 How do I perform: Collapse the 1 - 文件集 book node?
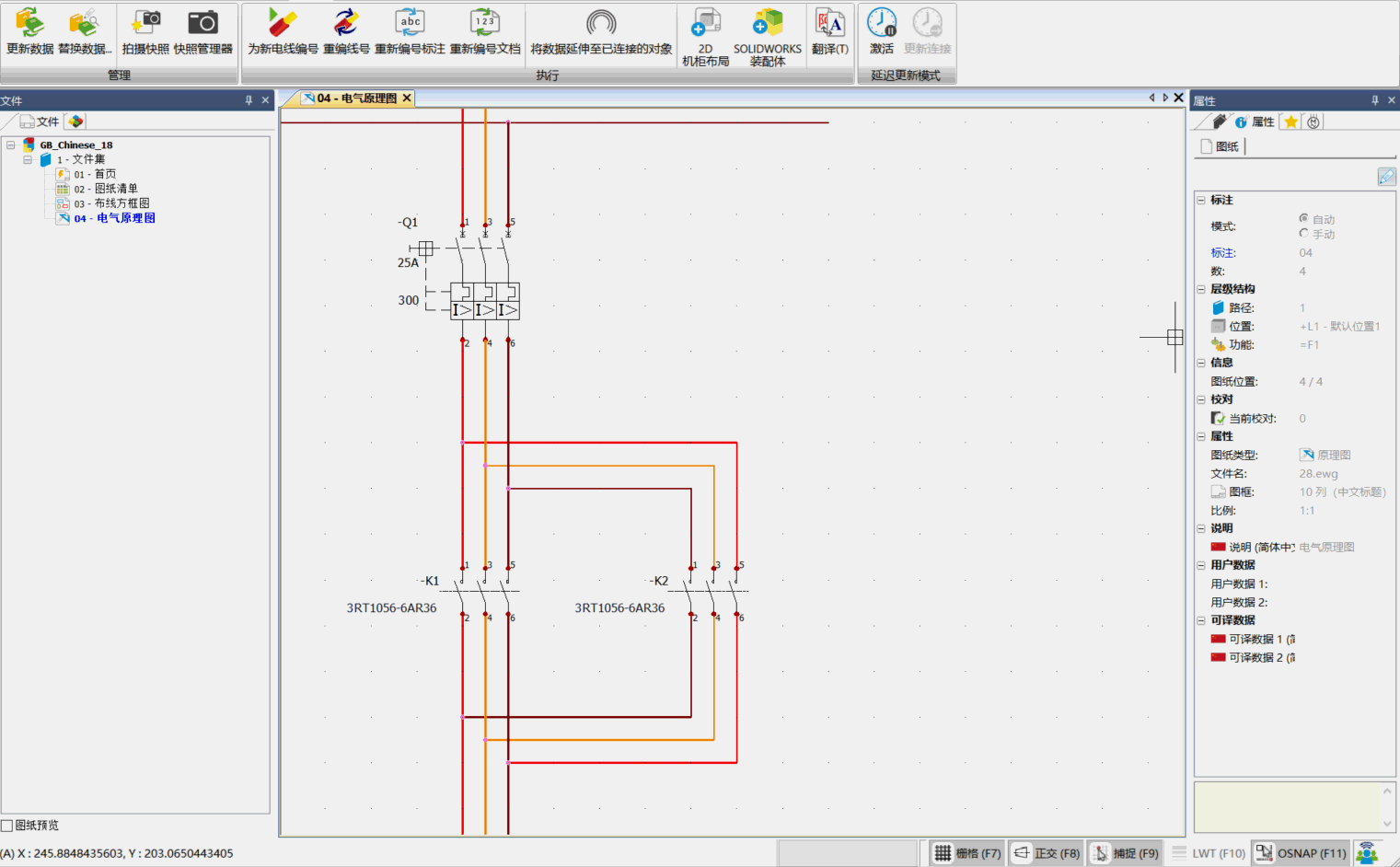[x=28, y=159]
